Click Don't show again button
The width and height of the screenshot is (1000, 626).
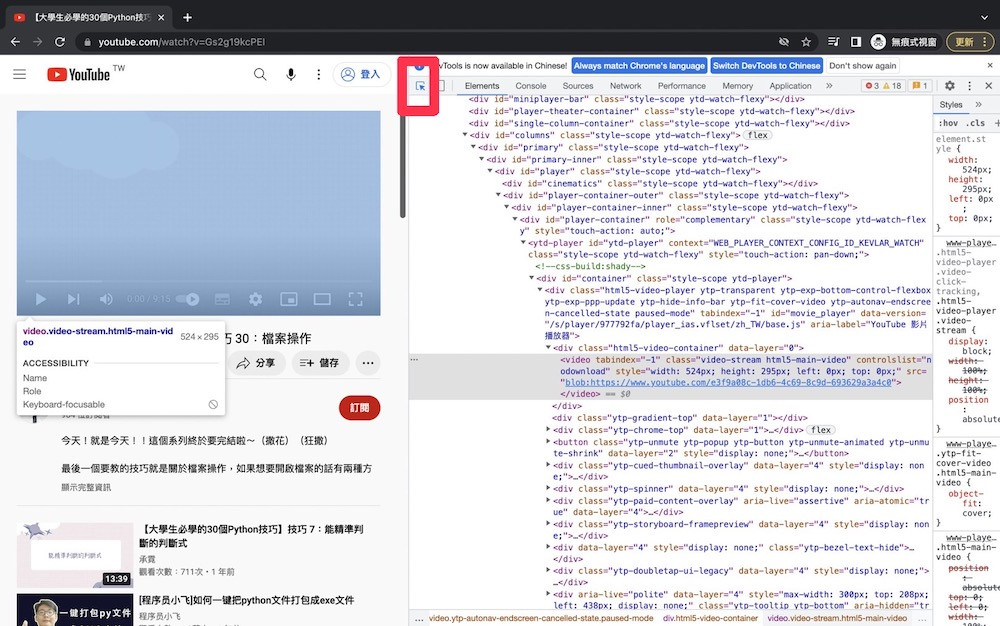click(x=863, y=66)
